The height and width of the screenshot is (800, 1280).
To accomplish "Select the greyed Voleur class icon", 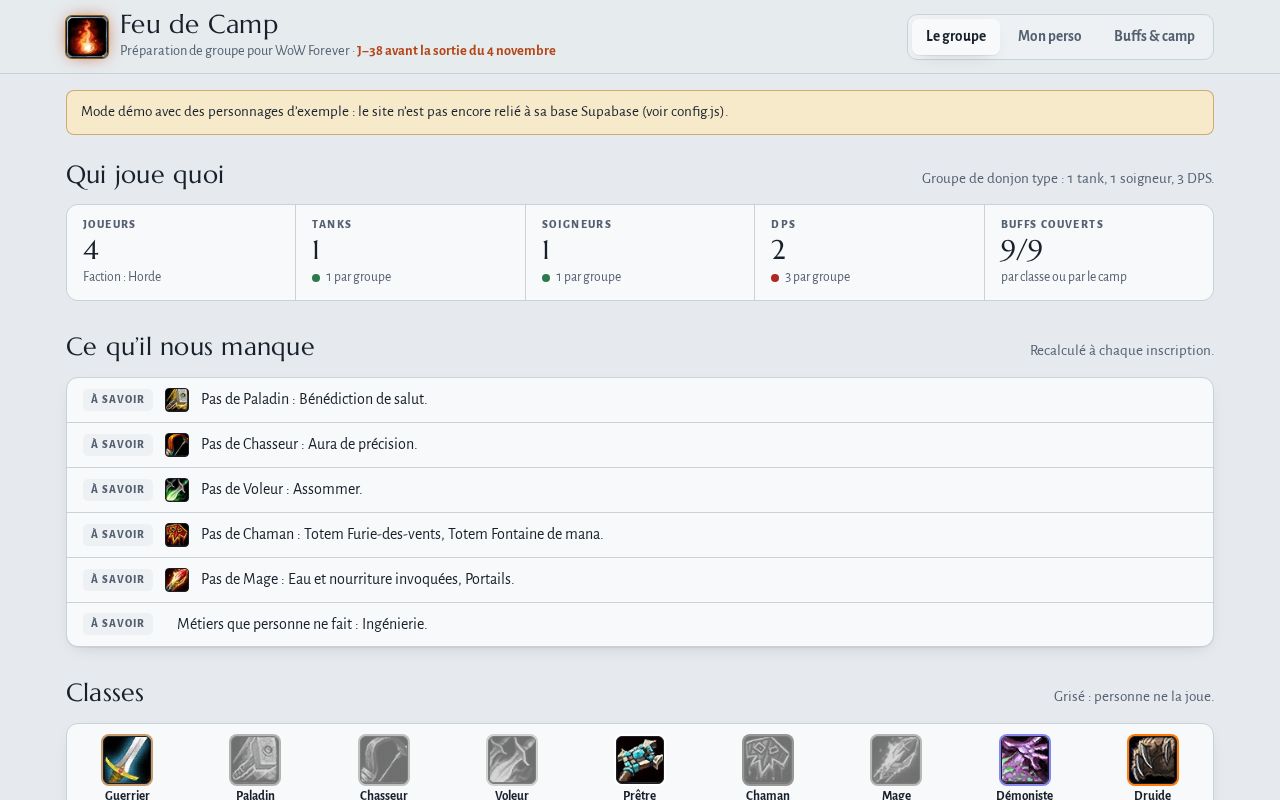I will tap(512, 760).
